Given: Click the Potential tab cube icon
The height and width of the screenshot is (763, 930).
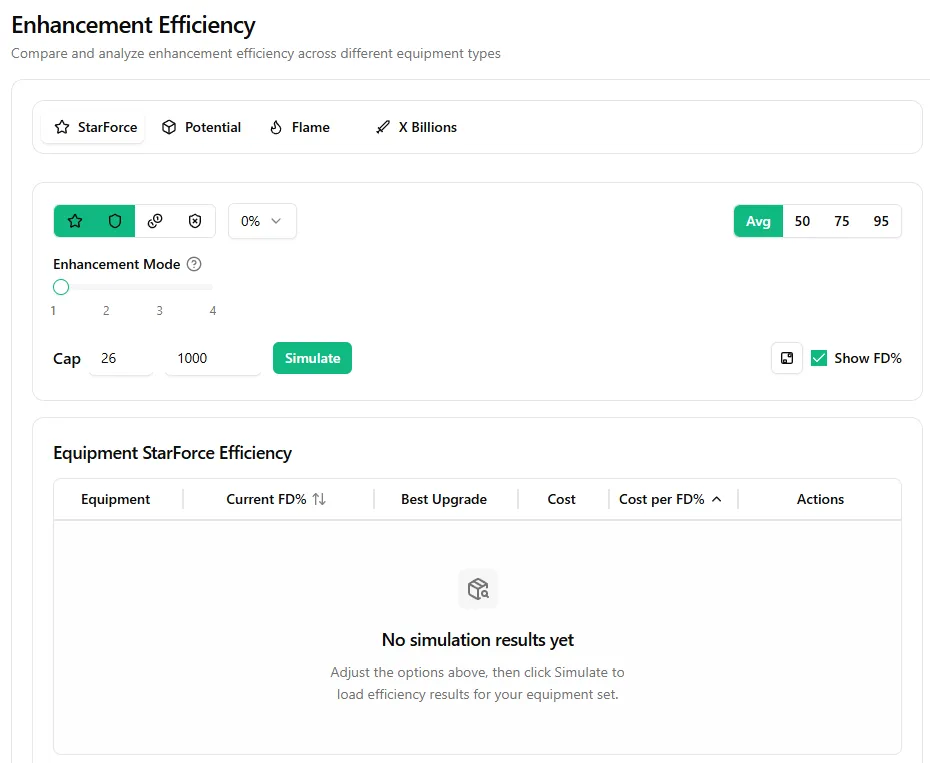Looking at the screenshot, I should click(169, 128).
